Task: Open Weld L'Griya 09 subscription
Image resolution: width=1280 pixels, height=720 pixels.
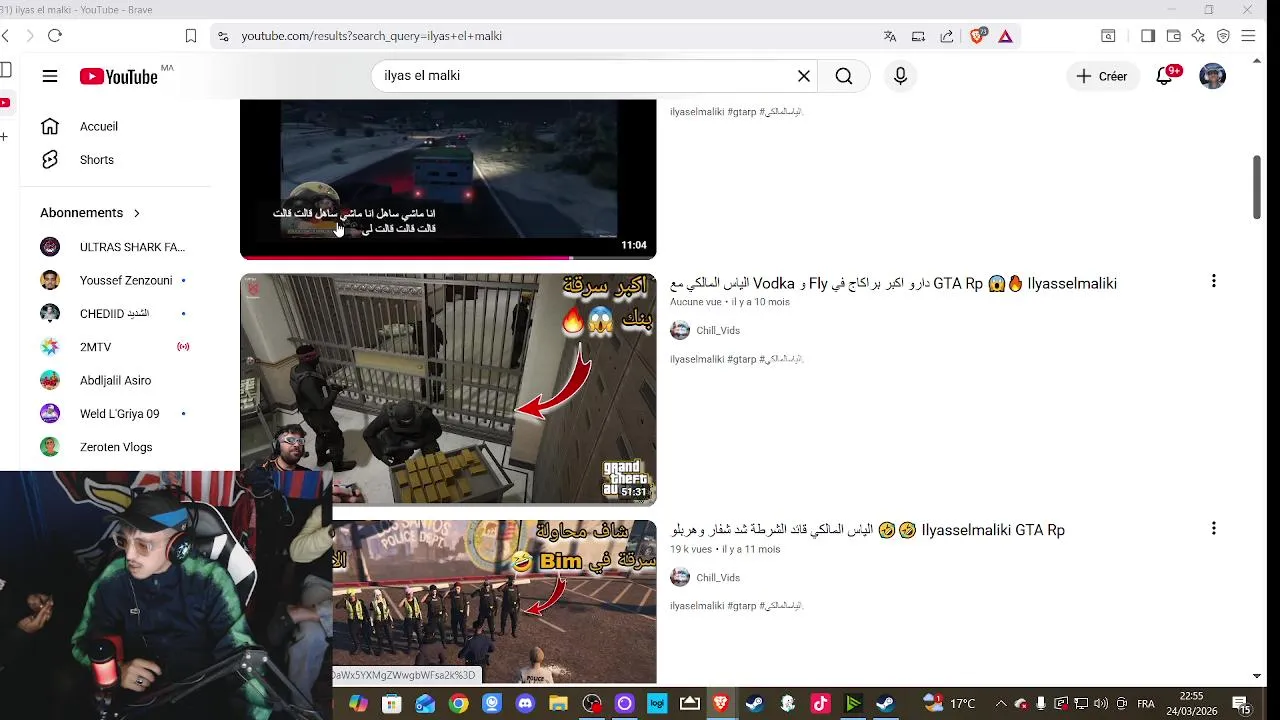Action: click(115, 414)
